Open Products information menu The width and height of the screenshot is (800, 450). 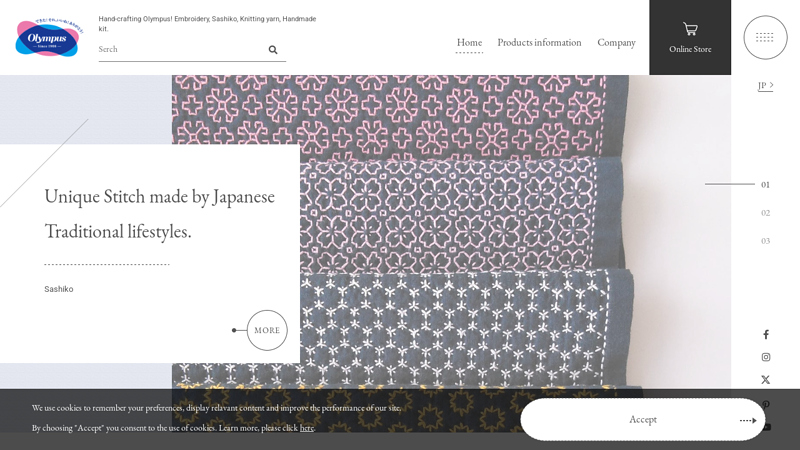click(539, 43)
